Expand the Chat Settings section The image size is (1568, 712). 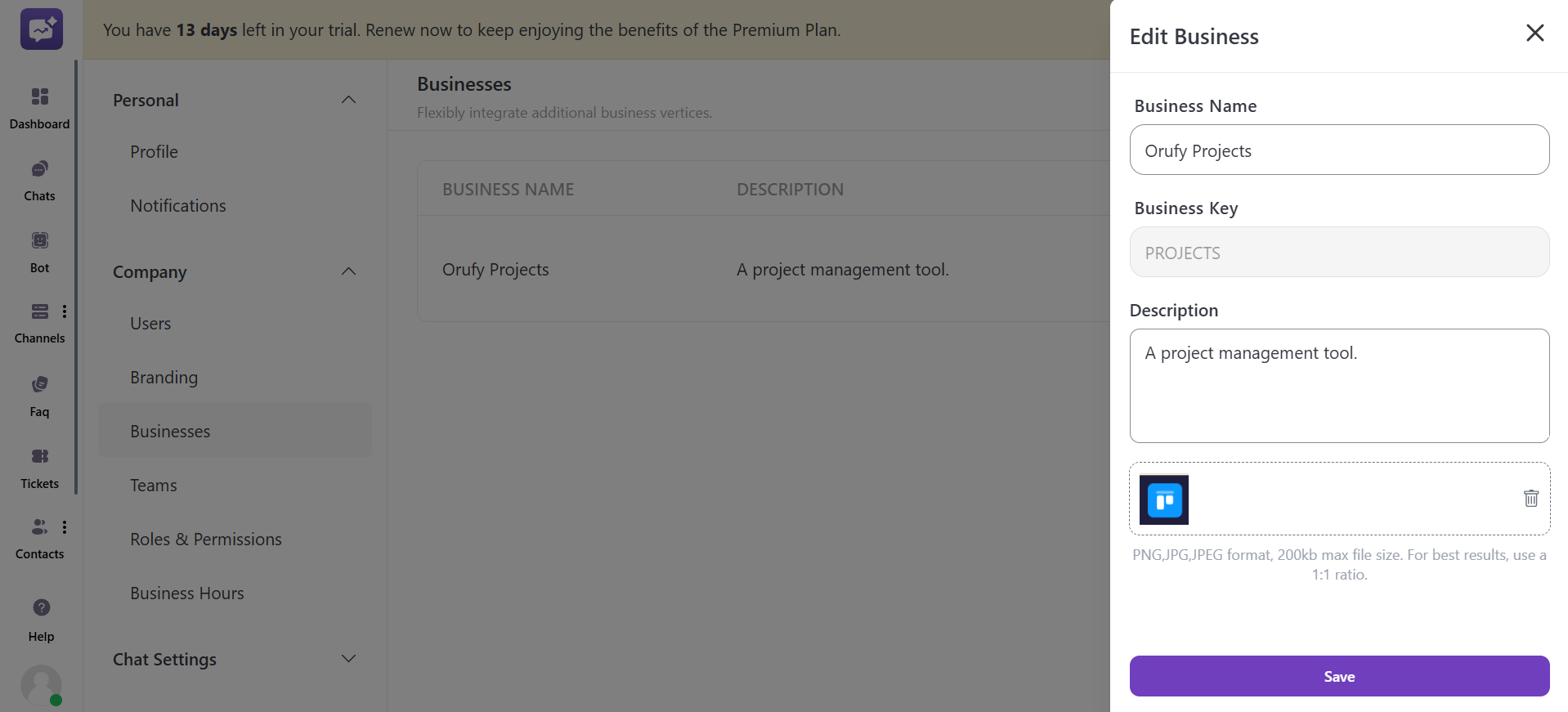[348, 659]
